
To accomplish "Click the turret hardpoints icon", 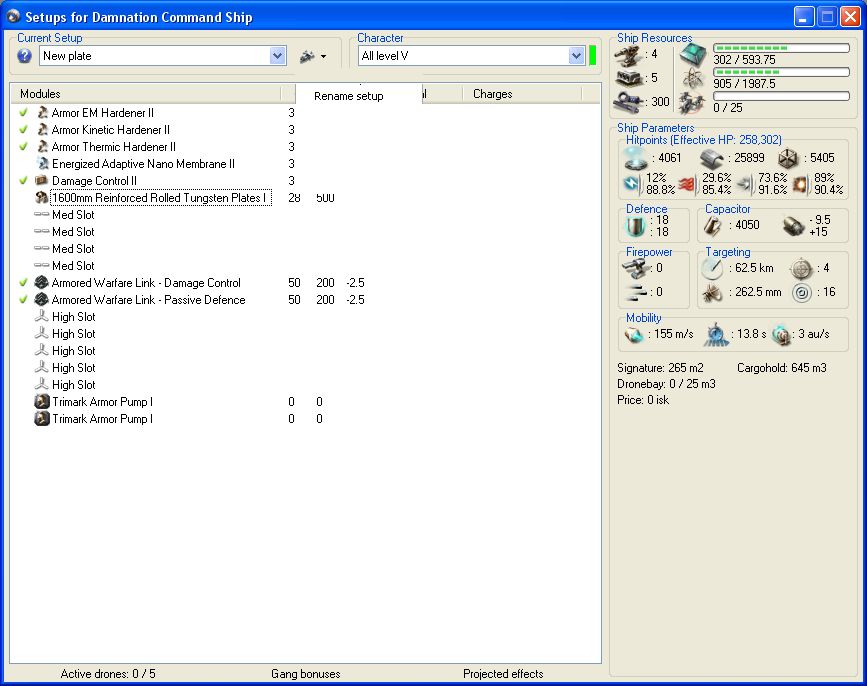I will (628, 54).
